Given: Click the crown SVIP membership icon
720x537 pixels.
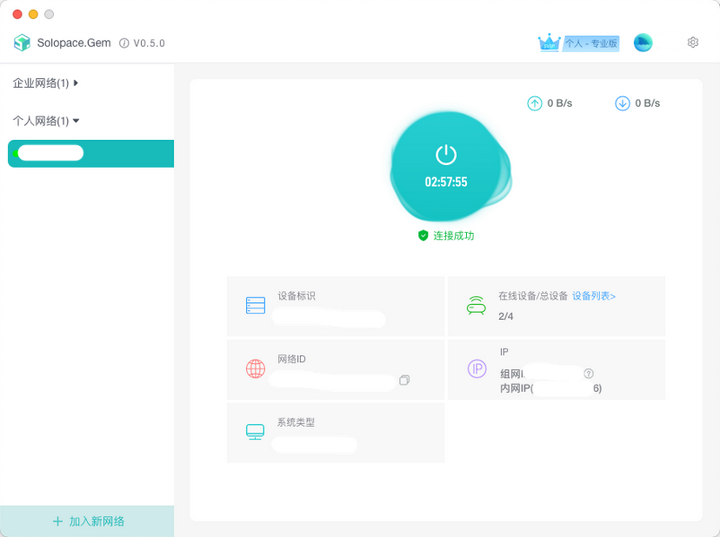Looking at the screenshot, I should click(549, 43).
